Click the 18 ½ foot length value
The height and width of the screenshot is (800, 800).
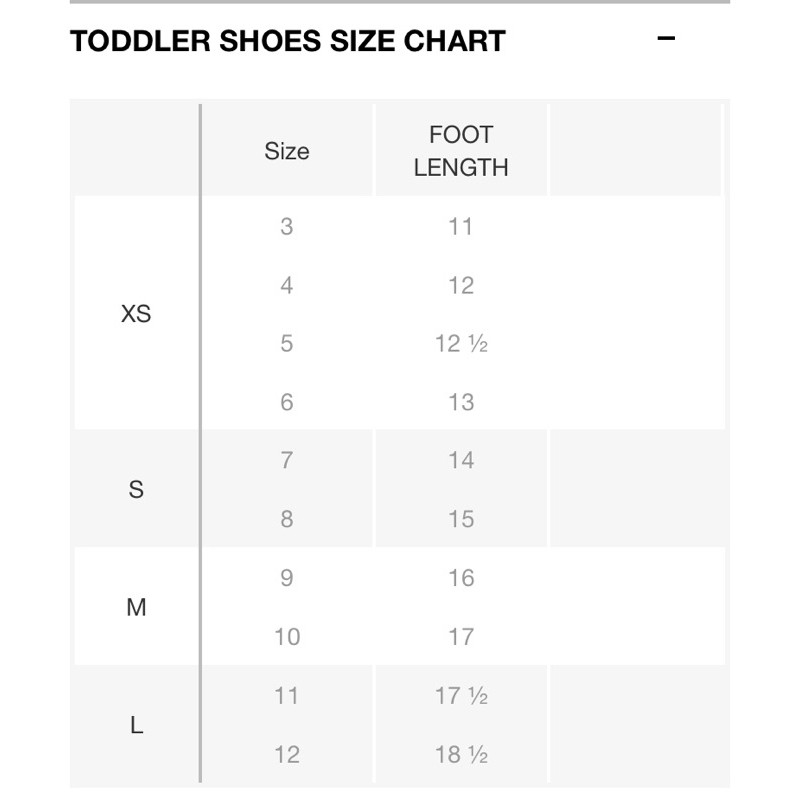(x=461, y=754)
